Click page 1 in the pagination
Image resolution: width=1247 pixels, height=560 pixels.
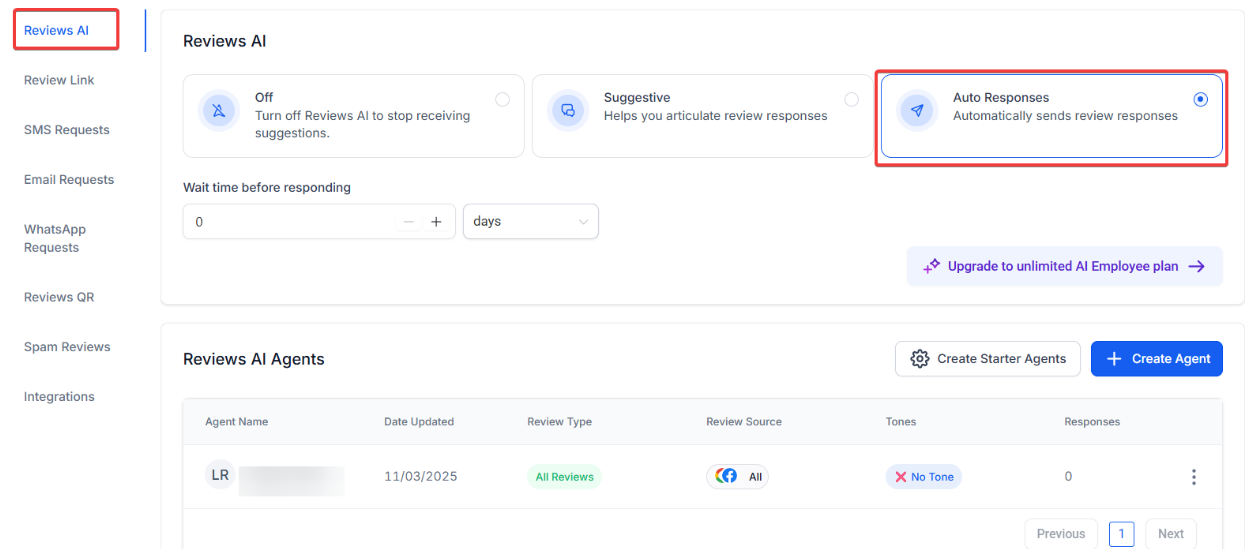1121,534
